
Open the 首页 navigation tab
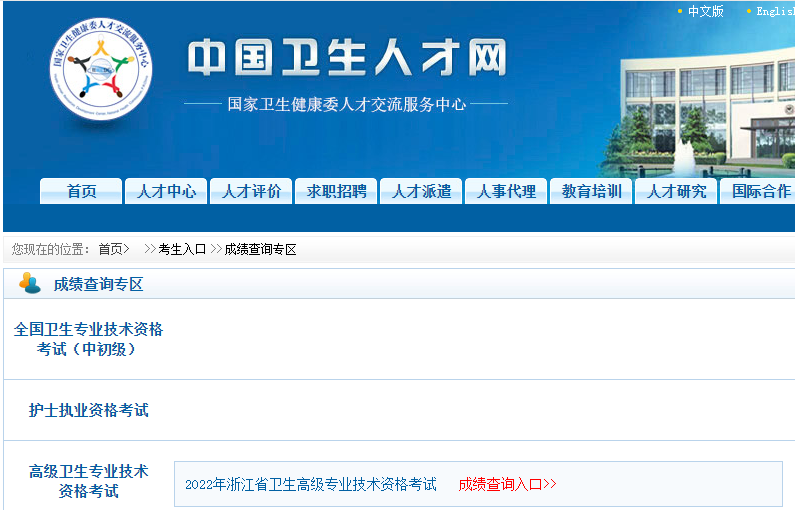click(81, 191)
